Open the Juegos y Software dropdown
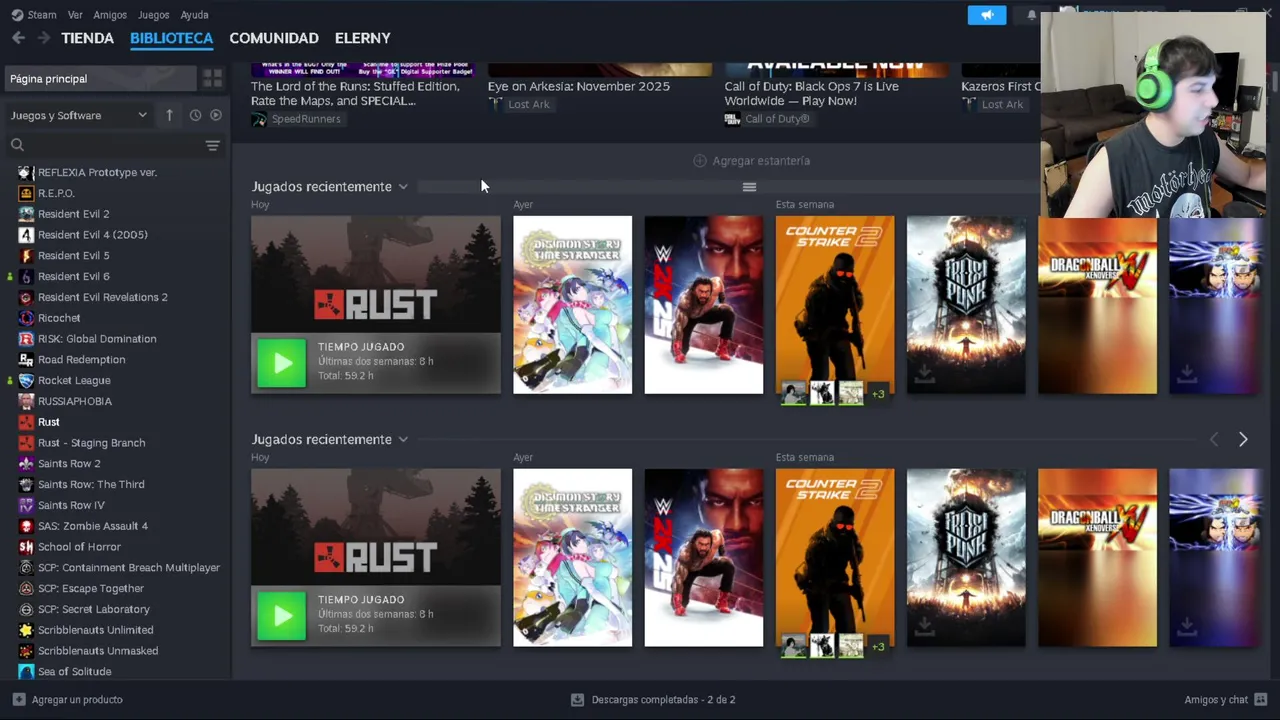Screen dimensions: 1280x720 point(78,115)
